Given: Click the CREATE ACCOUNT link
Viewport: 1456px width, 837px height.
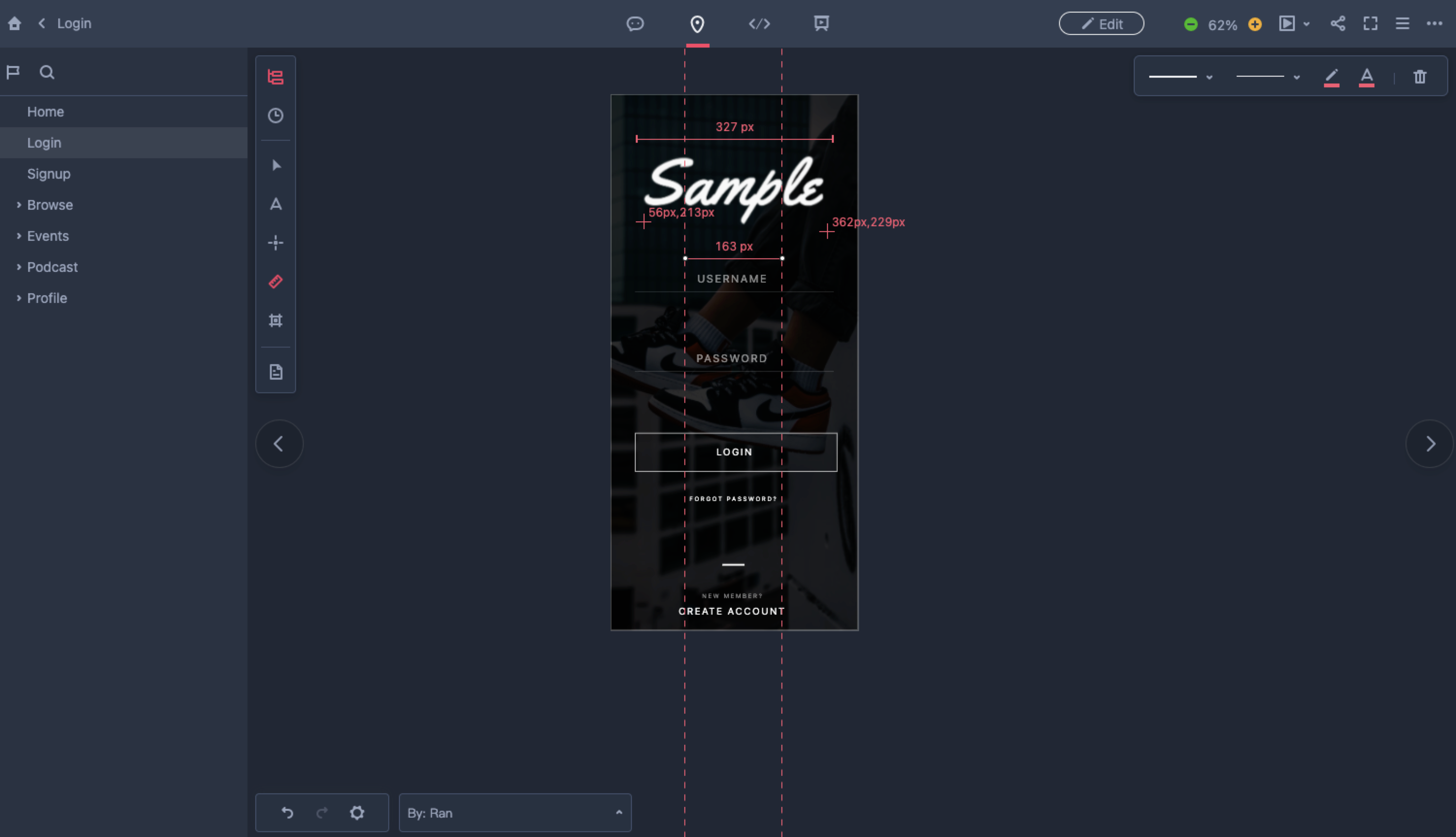Looking at the screenshot, I should pos(731,611).
